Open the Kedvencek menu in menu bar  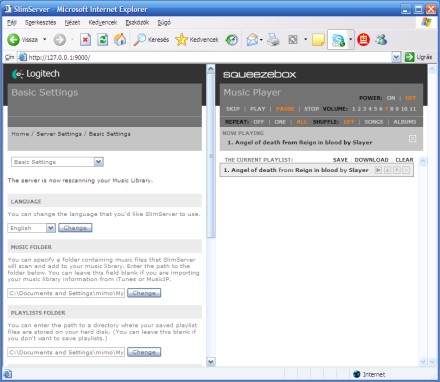[x=103, y=23]
